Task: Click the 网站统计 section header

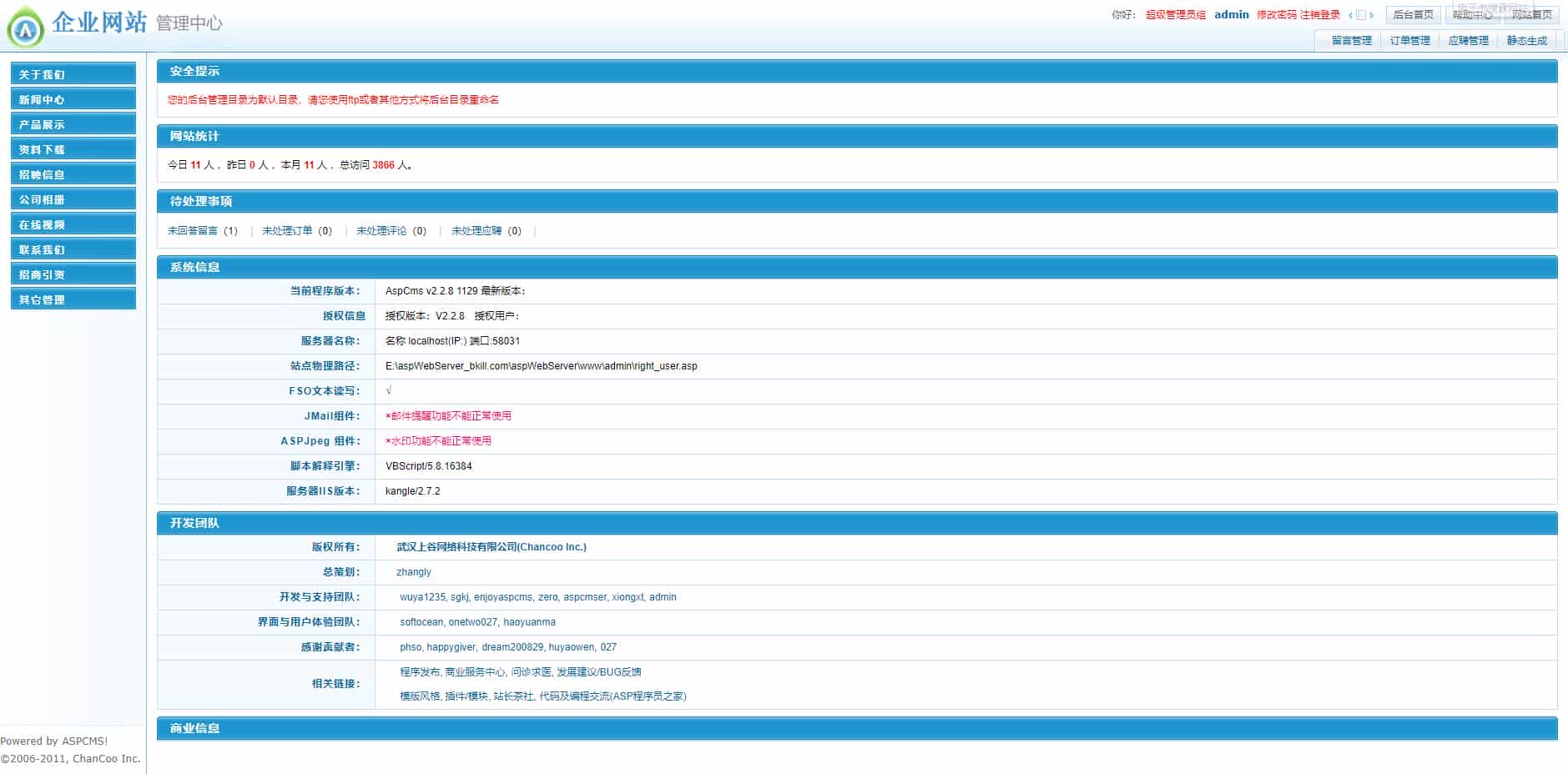Action: click(857, 137)
